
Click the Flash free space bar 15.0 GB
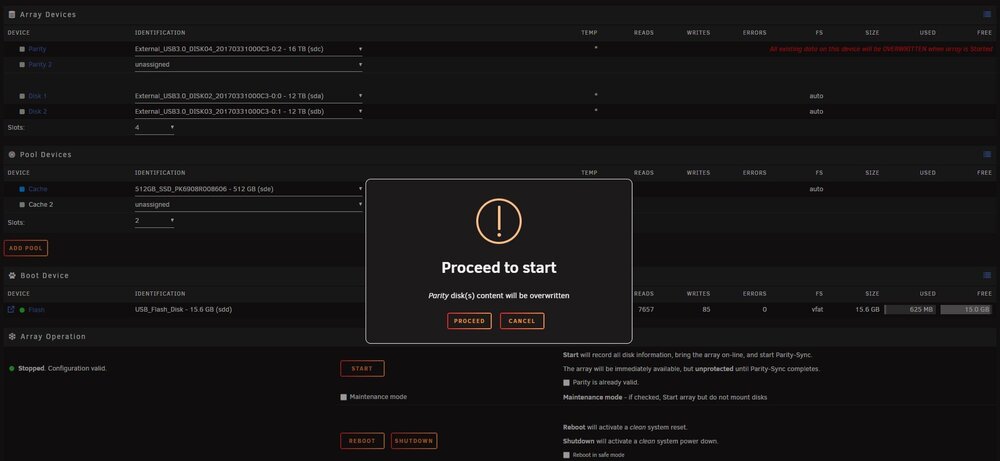pos(966,309)
